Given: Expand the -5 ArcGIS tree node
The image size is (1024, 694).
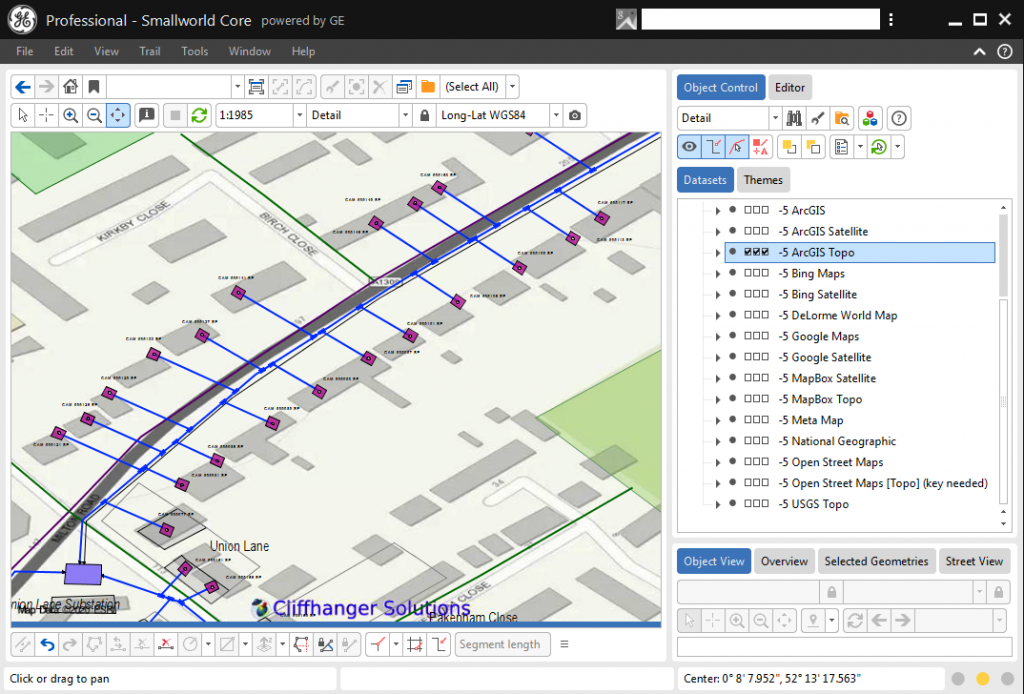Looking at the screenshot, I should 718,210.
